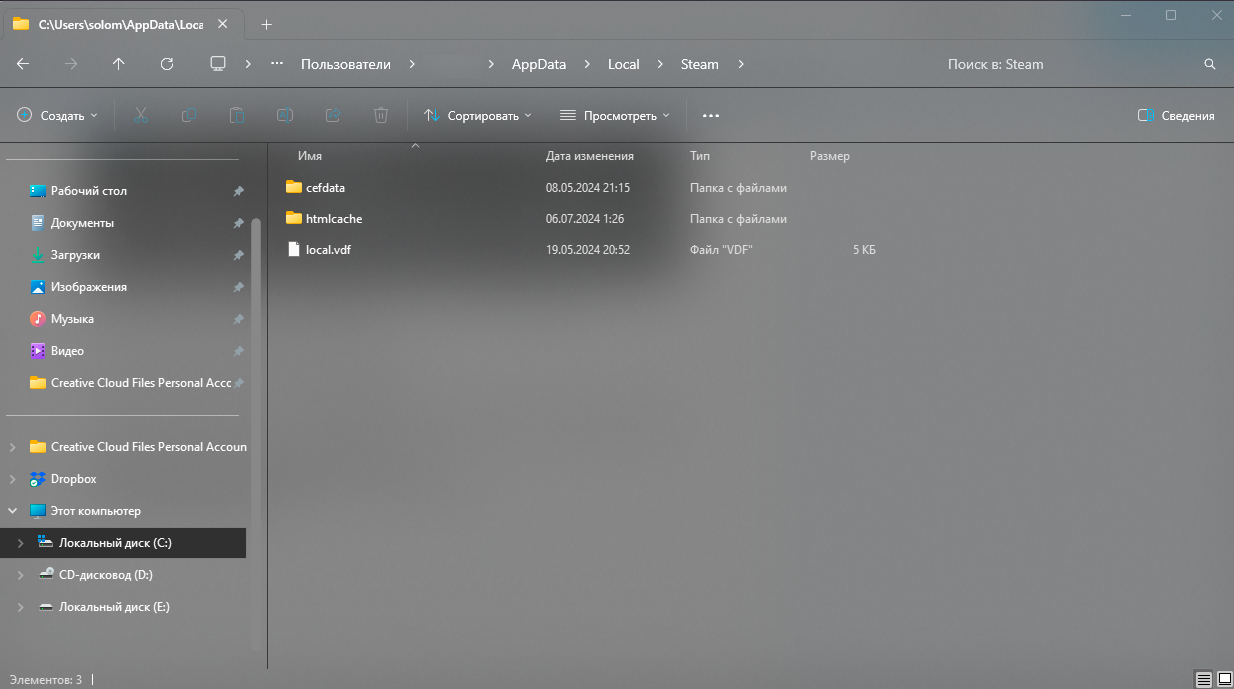Screen dimensions: 1234x689
Task: Open Загрузки in quick access sidebar
Action: [75, 255]
